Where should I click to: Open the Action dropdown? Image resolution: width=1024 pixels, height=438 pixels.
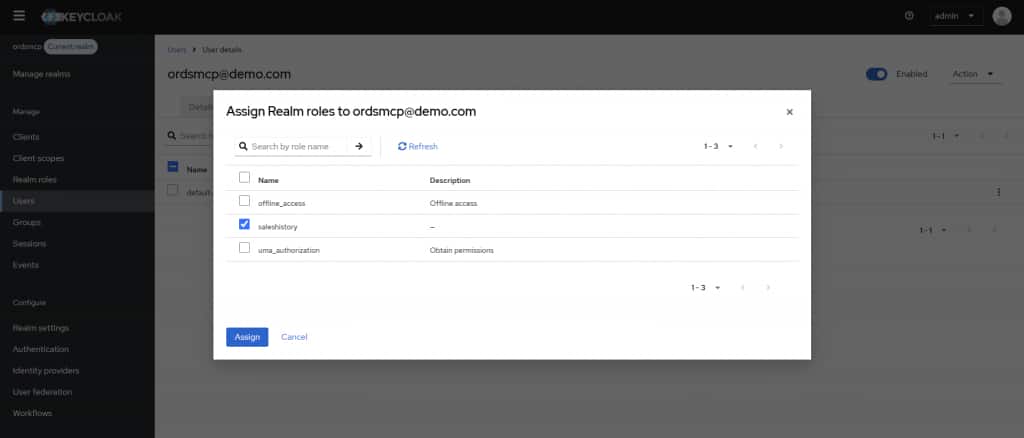[x=973, y=74]
